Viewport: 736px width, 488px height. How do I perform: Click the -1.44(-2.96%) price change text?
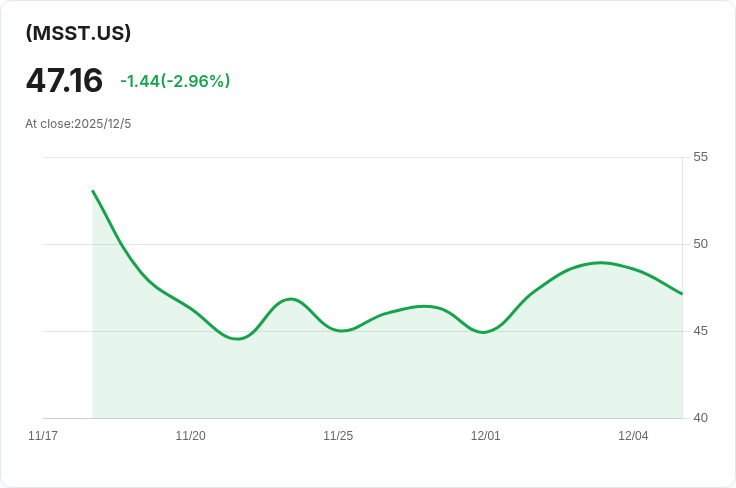175,81
